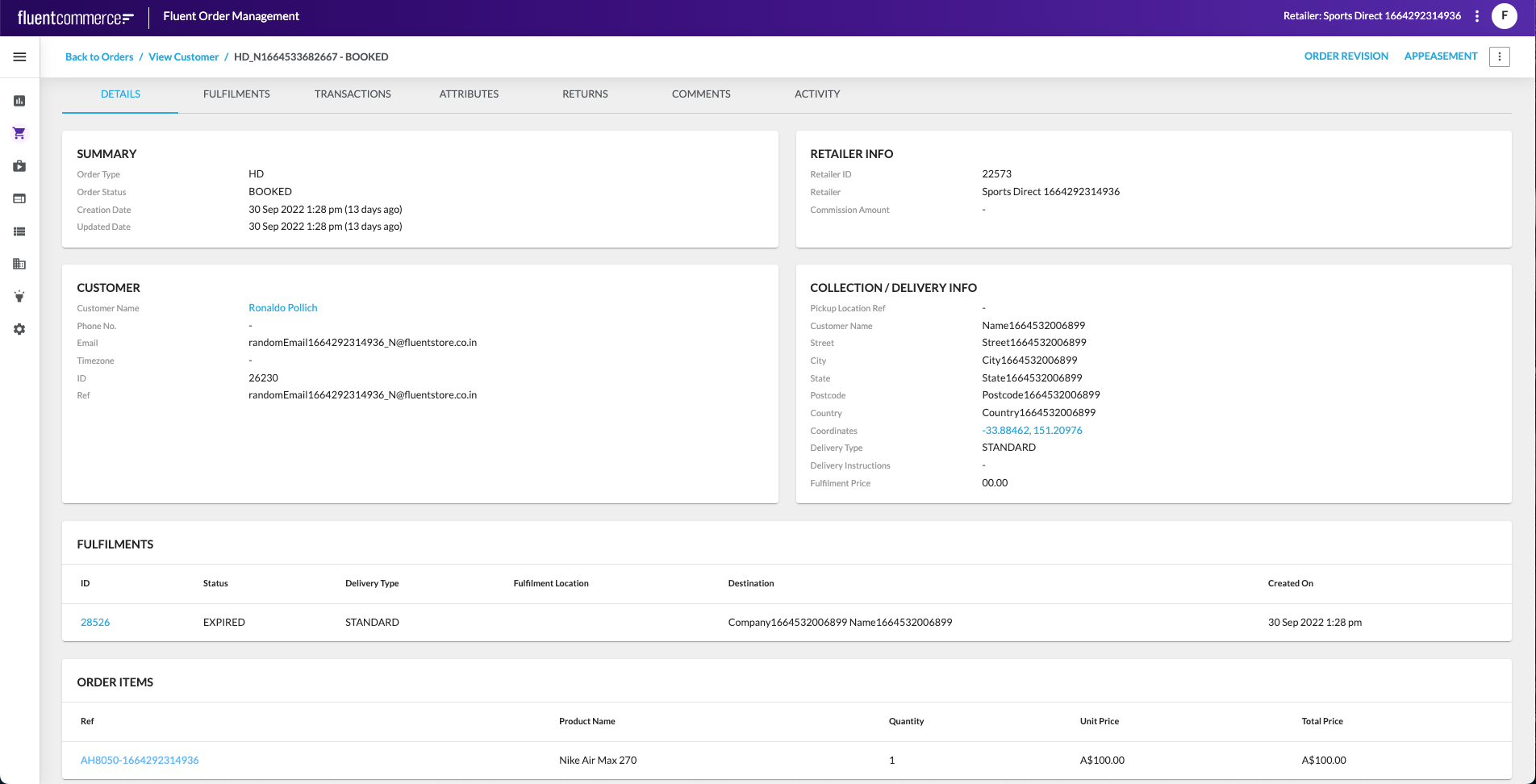Open the dashboard bar chart icon
The width and height of the screenshot is (1536, 784).
coord(19,101)
